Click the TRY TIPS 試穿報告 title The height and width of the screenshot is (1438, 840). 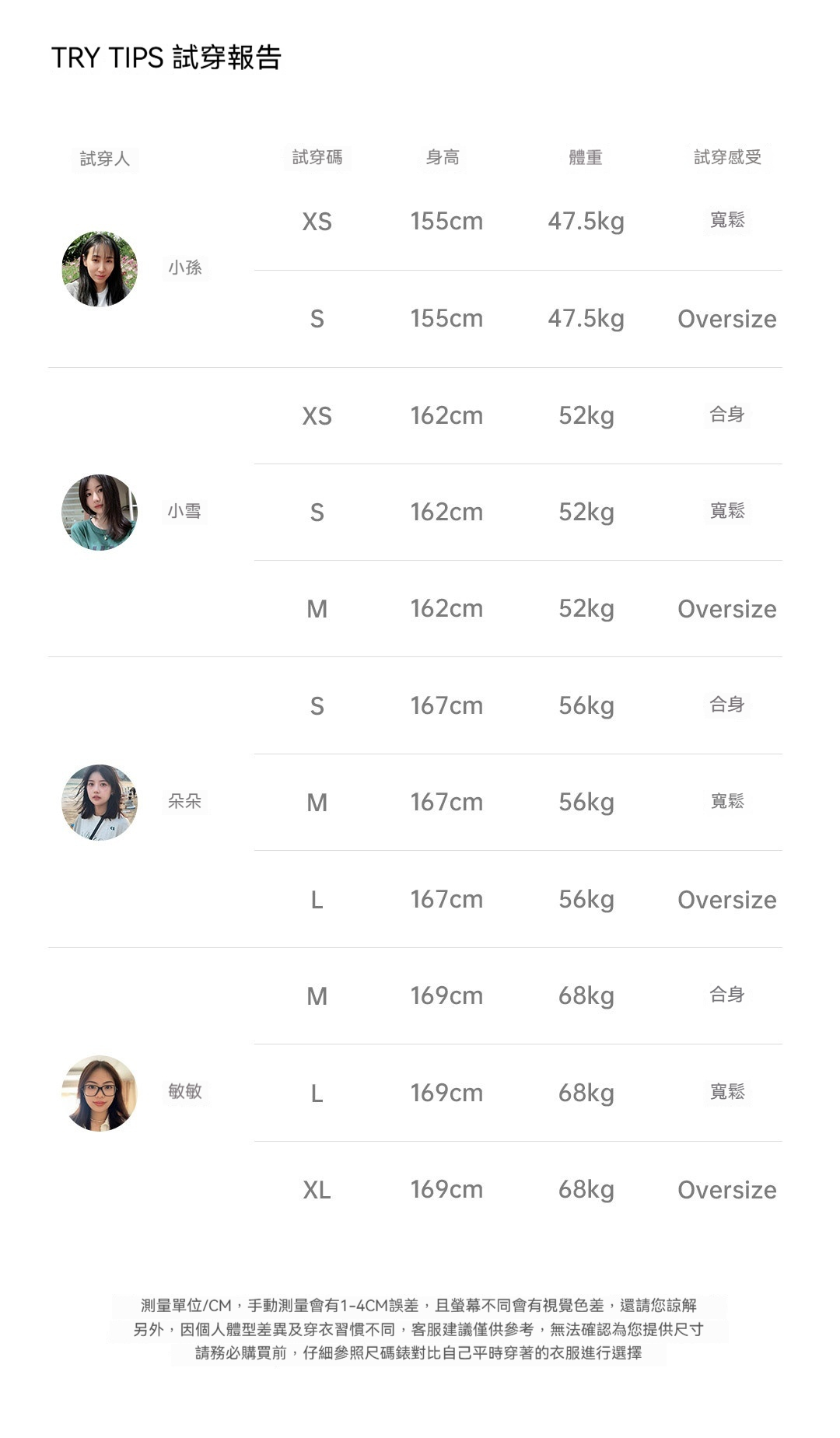pyautogui.click(x=166, y=58)
